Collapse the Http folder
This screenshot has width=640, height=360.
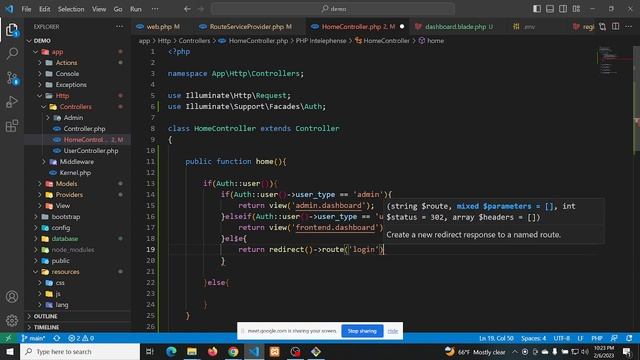pyautogui.click(x=40, y=96)
